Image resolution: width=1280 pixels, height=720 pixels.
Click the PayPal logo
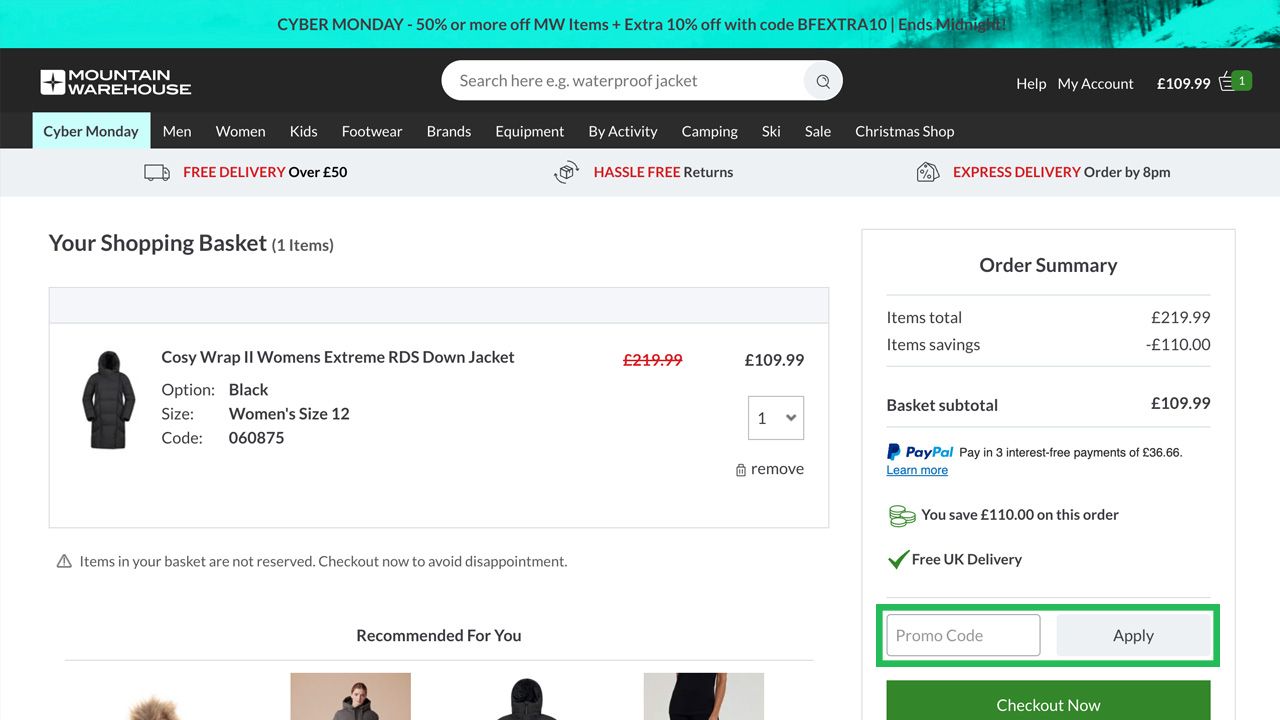(920, 452)
